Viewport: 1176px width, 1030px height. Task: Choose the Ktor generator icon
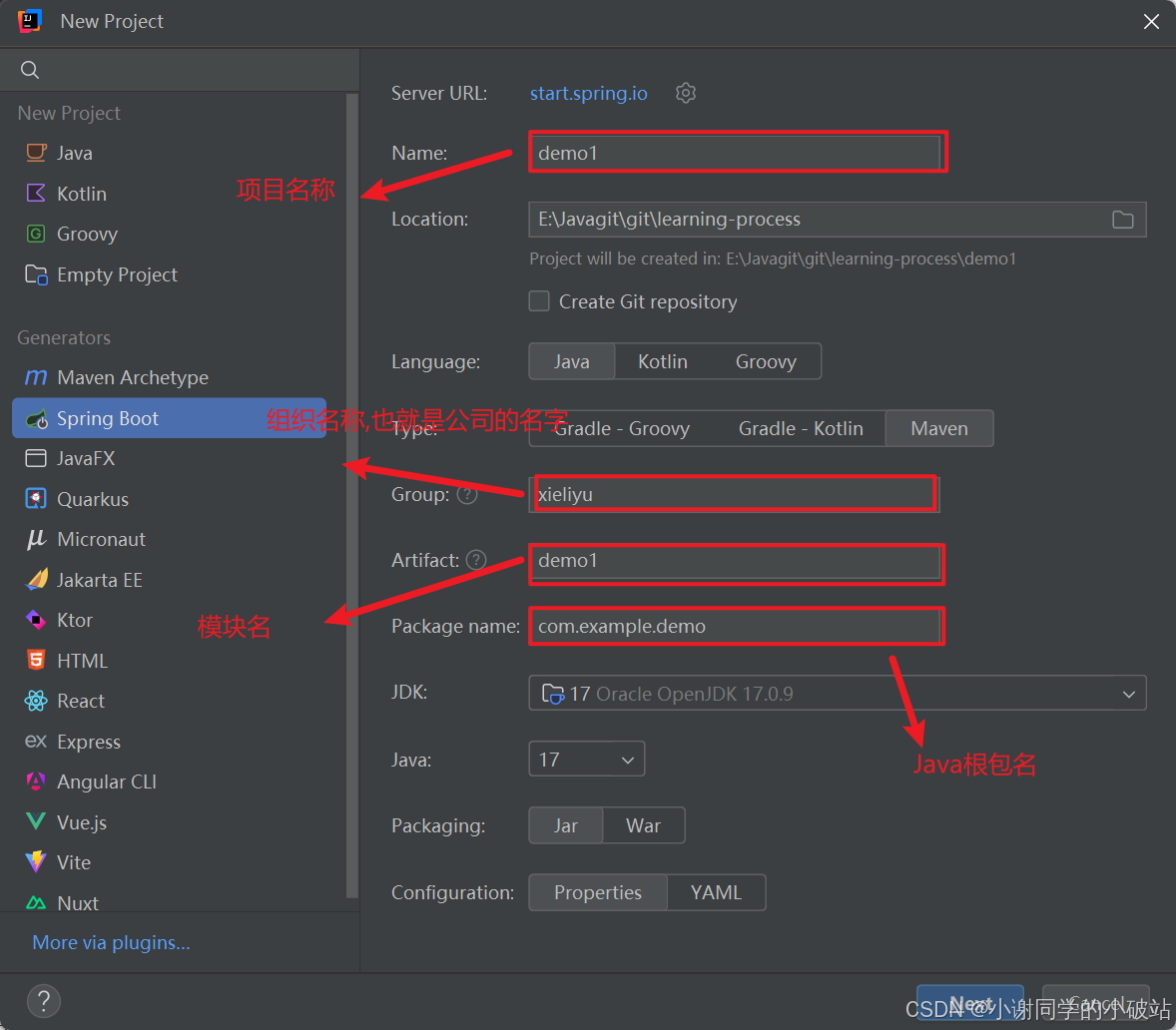pyautogui.click(x=36, y=620)
